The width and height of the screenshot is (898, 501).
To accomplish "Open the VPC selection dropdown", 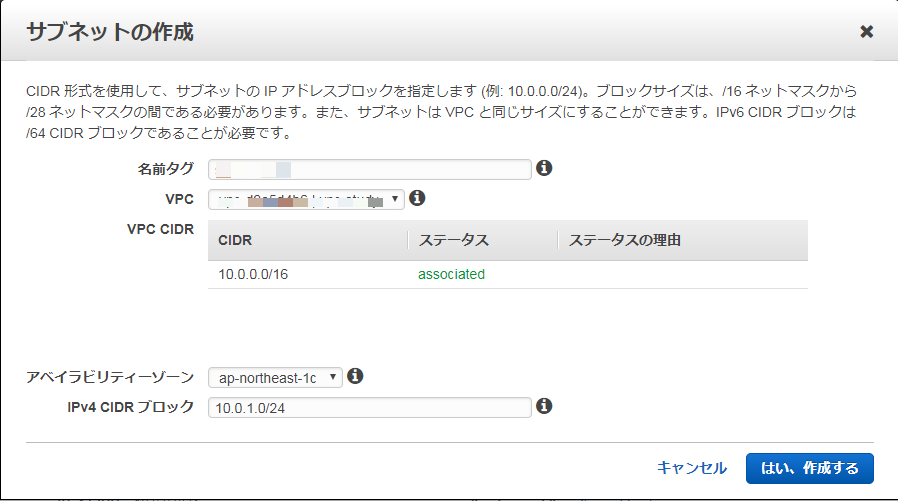I will click(x=306, y=199).
